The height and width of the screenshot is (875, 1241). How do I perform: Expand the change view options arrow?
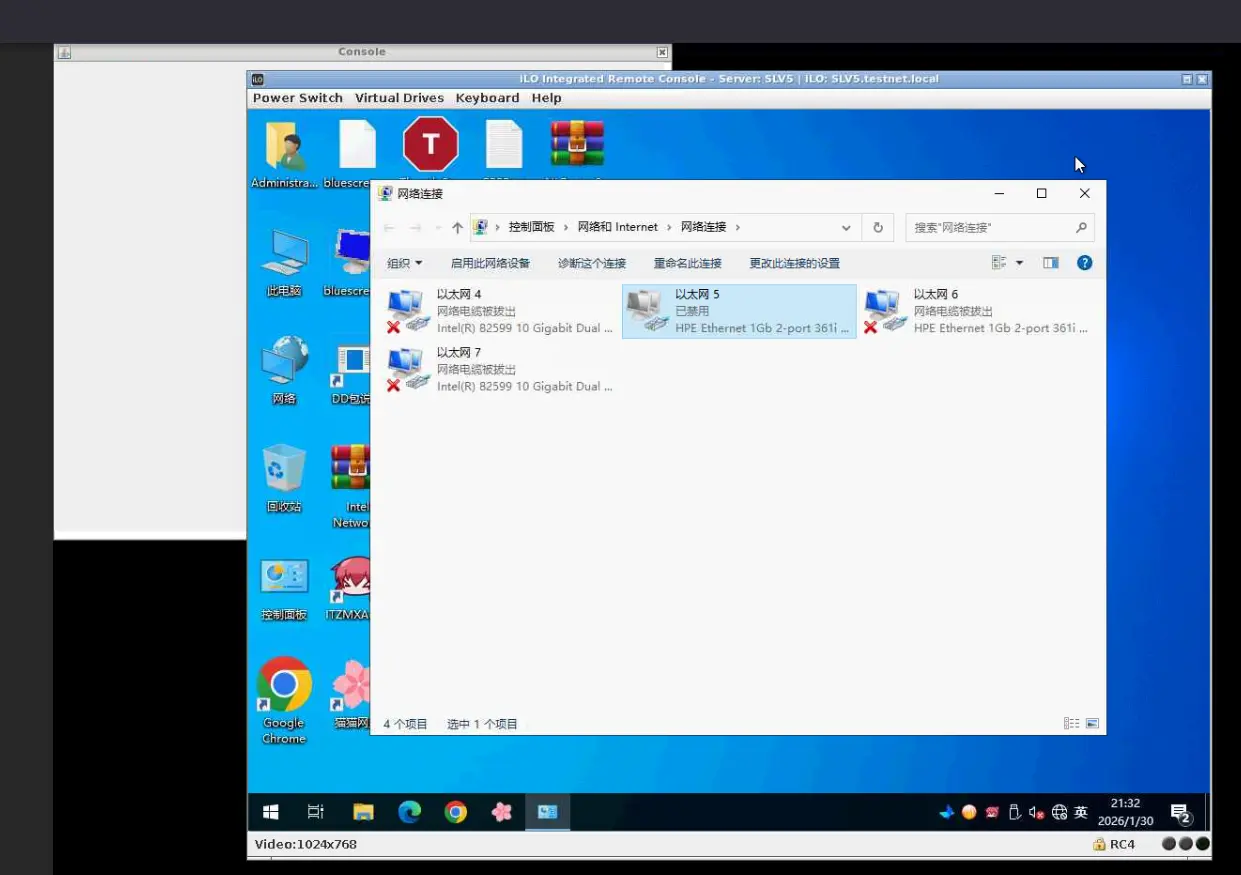[1019, 263]
